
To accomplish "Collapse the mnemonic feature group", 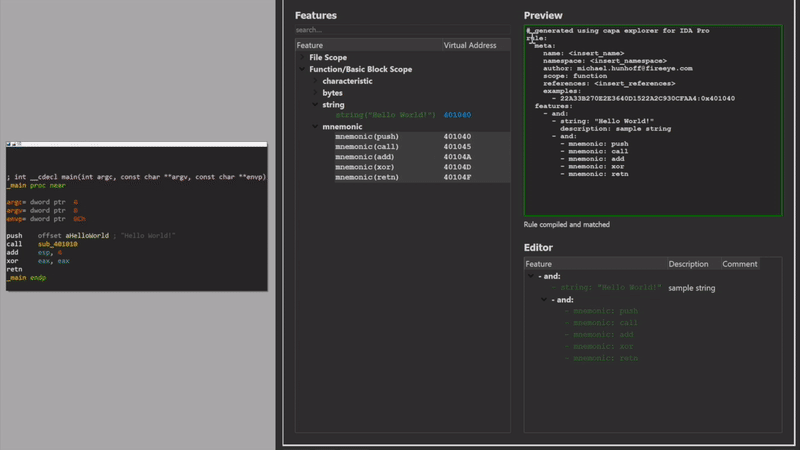I will pos(315,126).
